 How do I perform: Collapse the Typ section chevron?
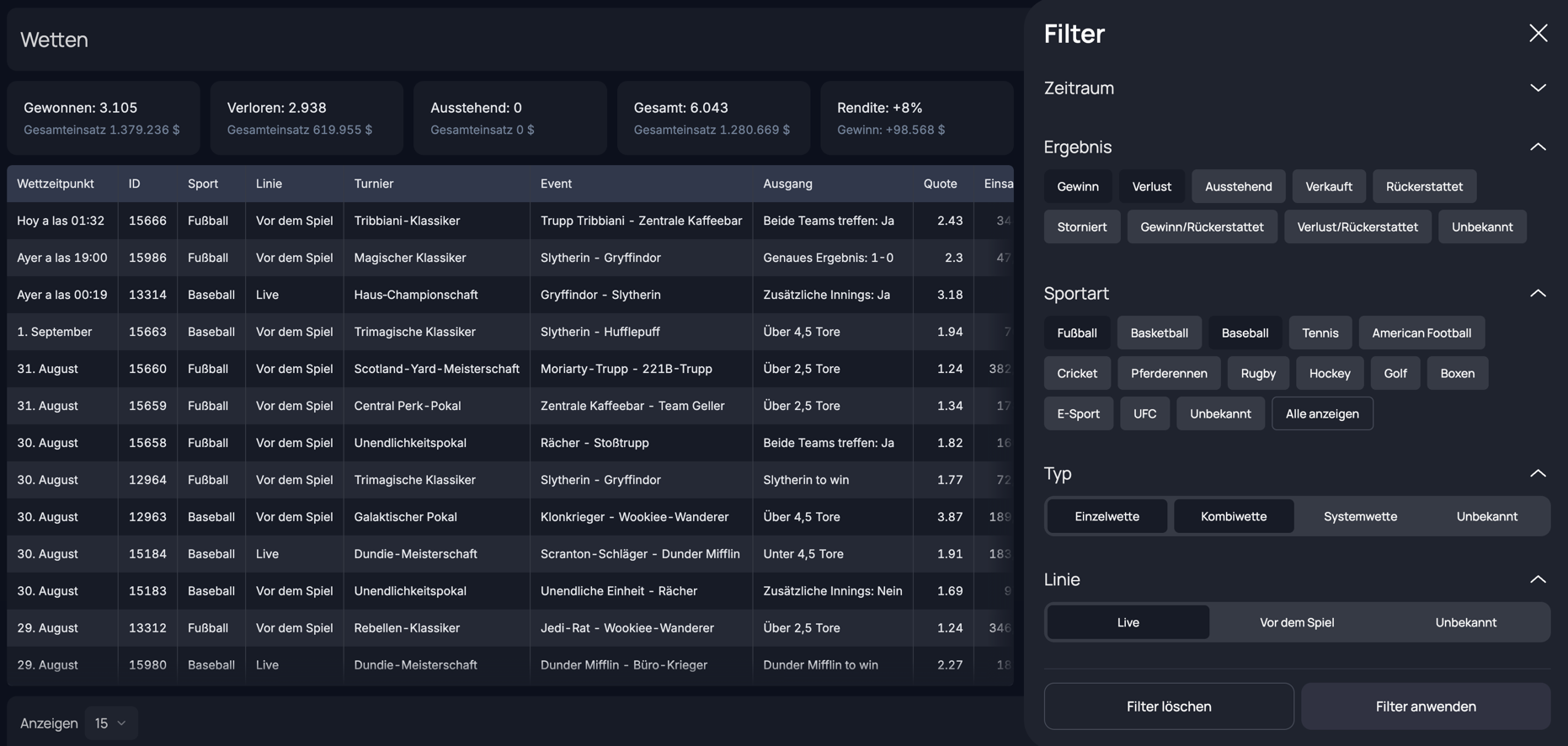[1538, 474]
